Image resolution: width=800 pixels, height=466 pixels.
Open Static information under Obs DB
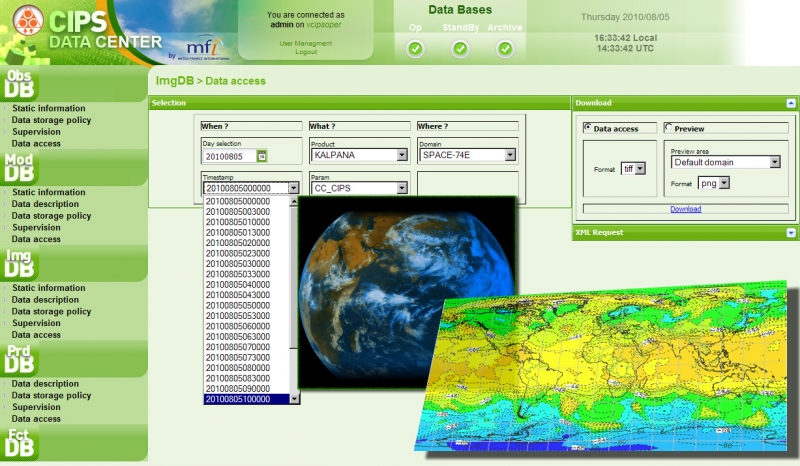click(x=48, y=108)
